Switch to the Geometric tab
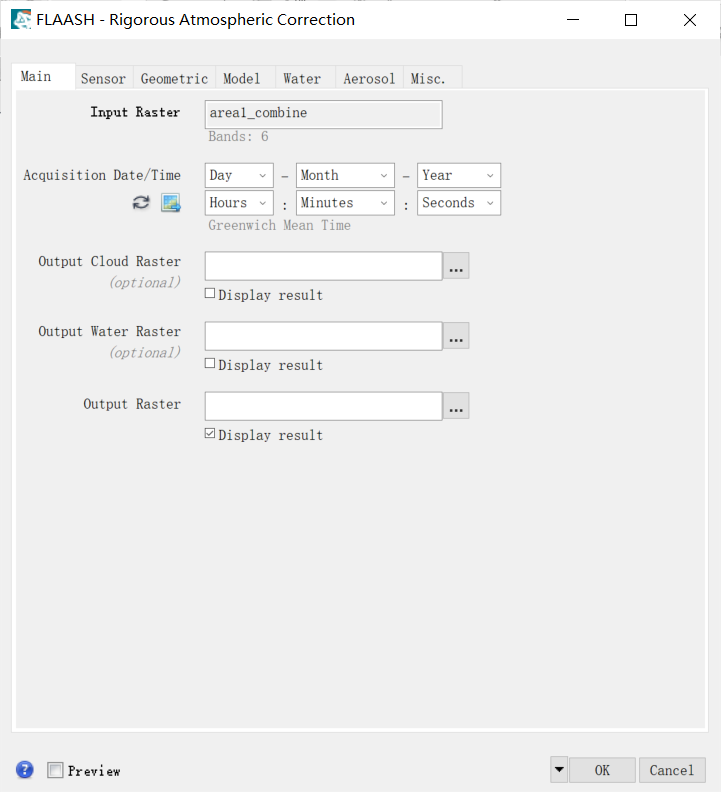721x792 pixels. point(174,78)
